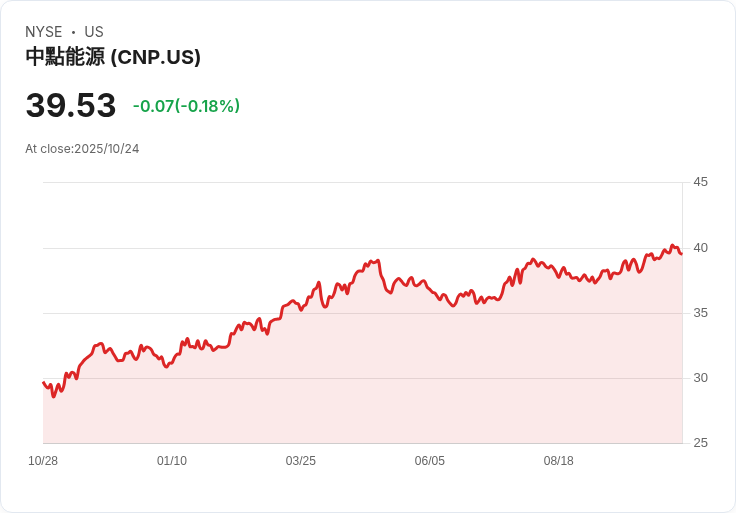The width and height of the screenshot is (736, 513).
Task: Click the At close:2025/10/24 timestamp
Action: [82, 149]
